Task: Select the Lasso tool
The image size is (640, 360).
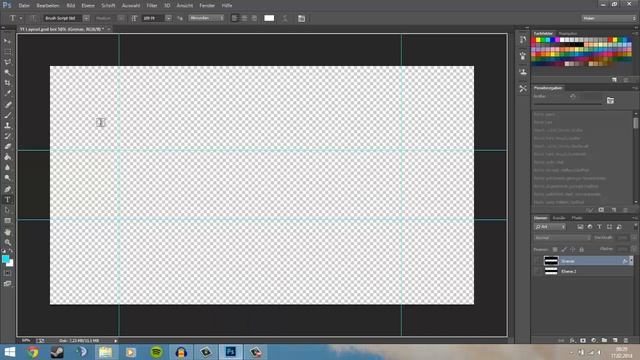Action: click(7, 62)
